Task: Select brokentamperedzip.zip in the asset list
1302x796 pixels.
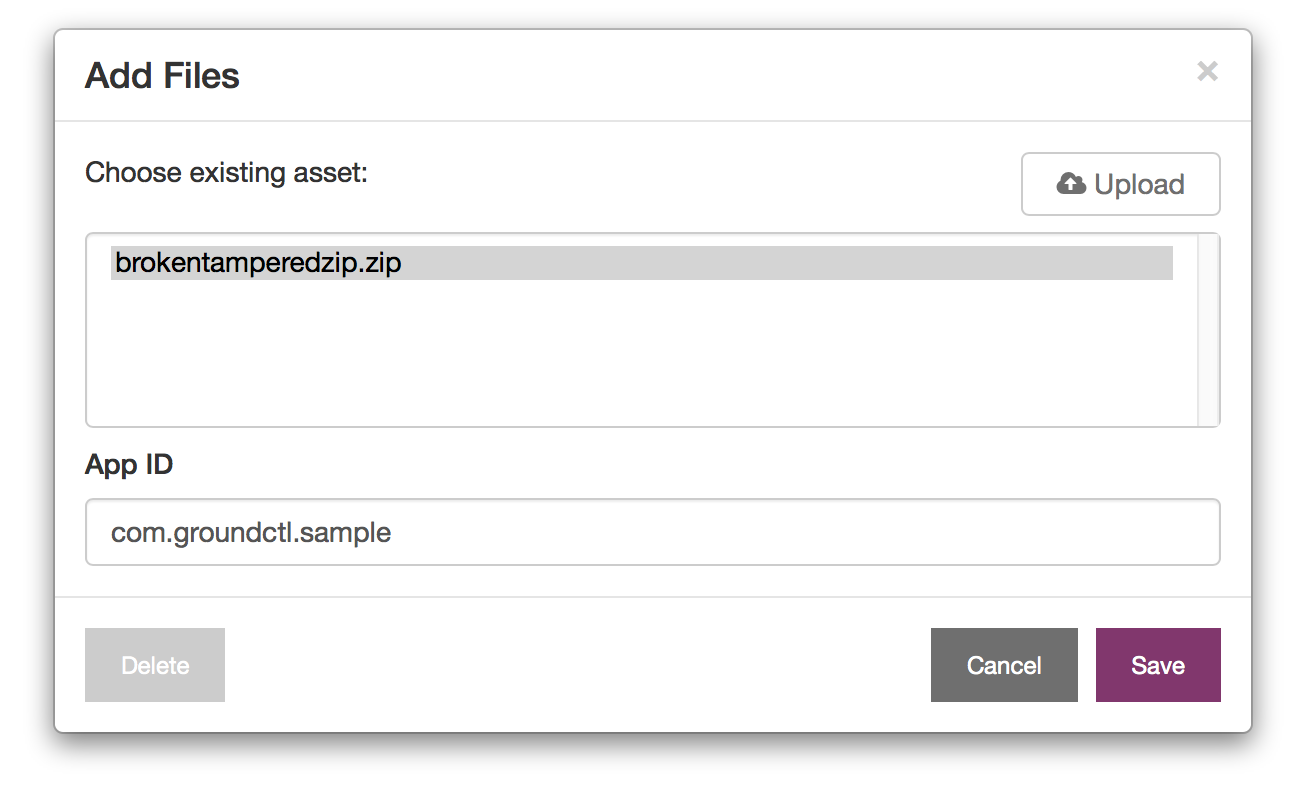Action: coord(641,263)
